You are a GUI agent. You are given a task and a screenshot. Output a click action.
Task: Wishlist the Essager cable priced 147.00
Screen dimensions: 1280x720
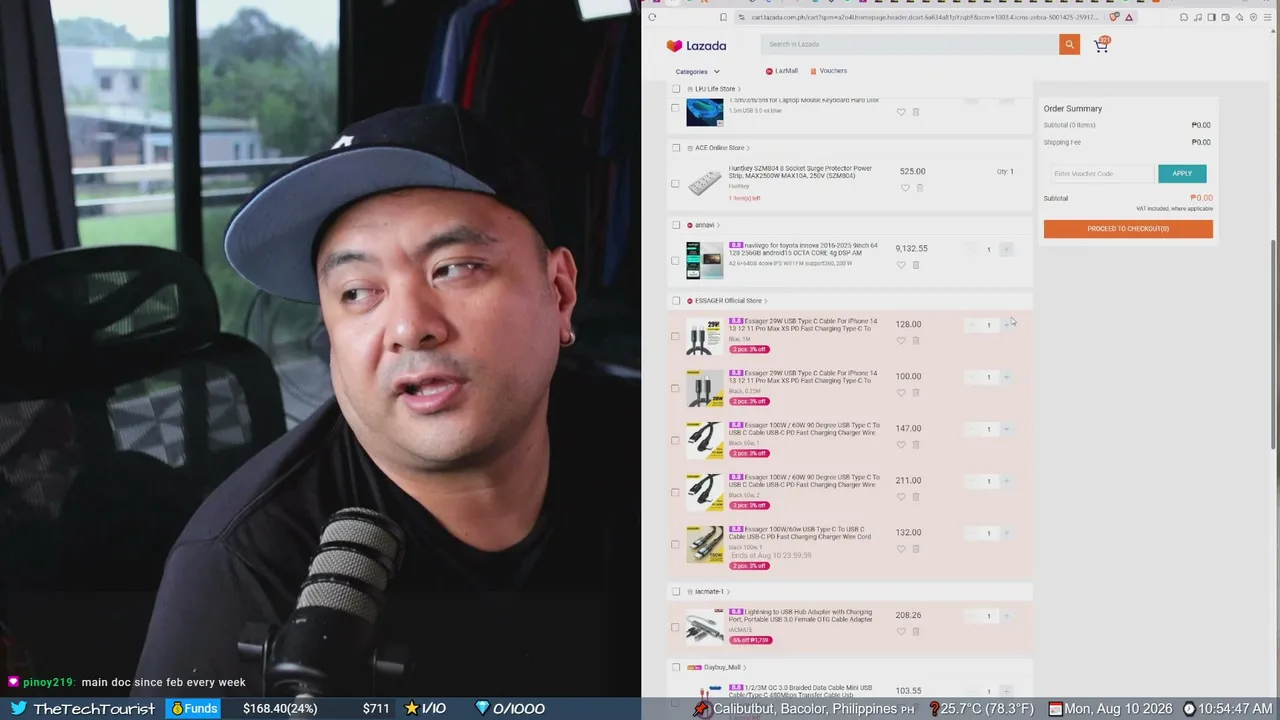pyautogui.click(x=901, y=445)
